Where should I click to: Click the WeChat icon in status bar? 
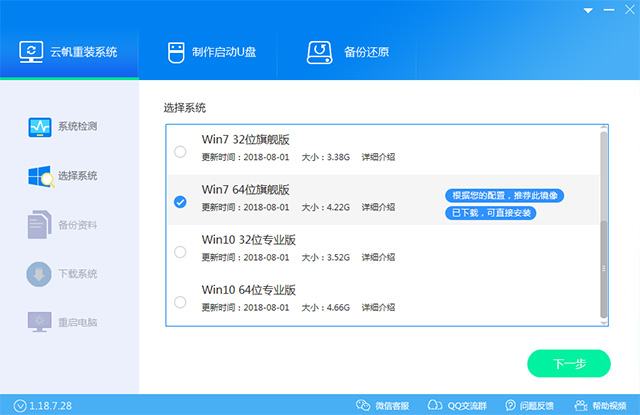(363, 405)
